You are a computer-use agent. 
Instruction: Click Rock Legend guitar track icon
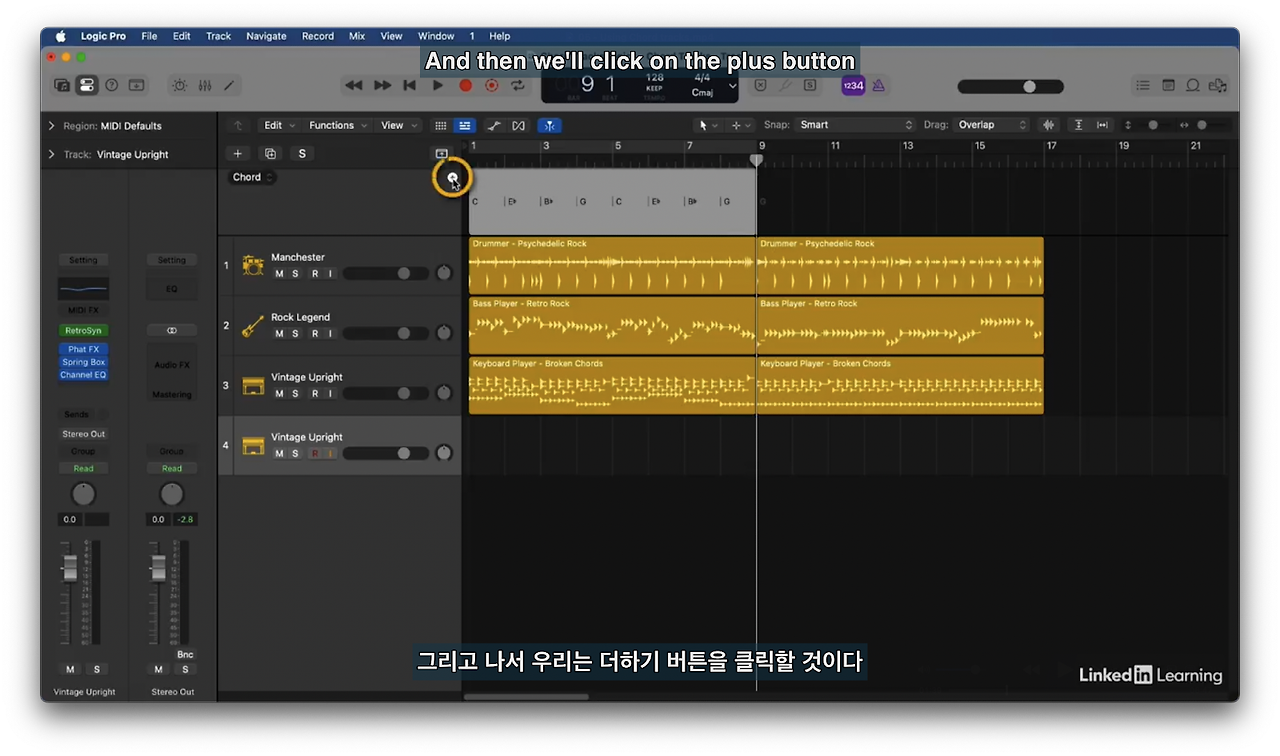[253, 325]
